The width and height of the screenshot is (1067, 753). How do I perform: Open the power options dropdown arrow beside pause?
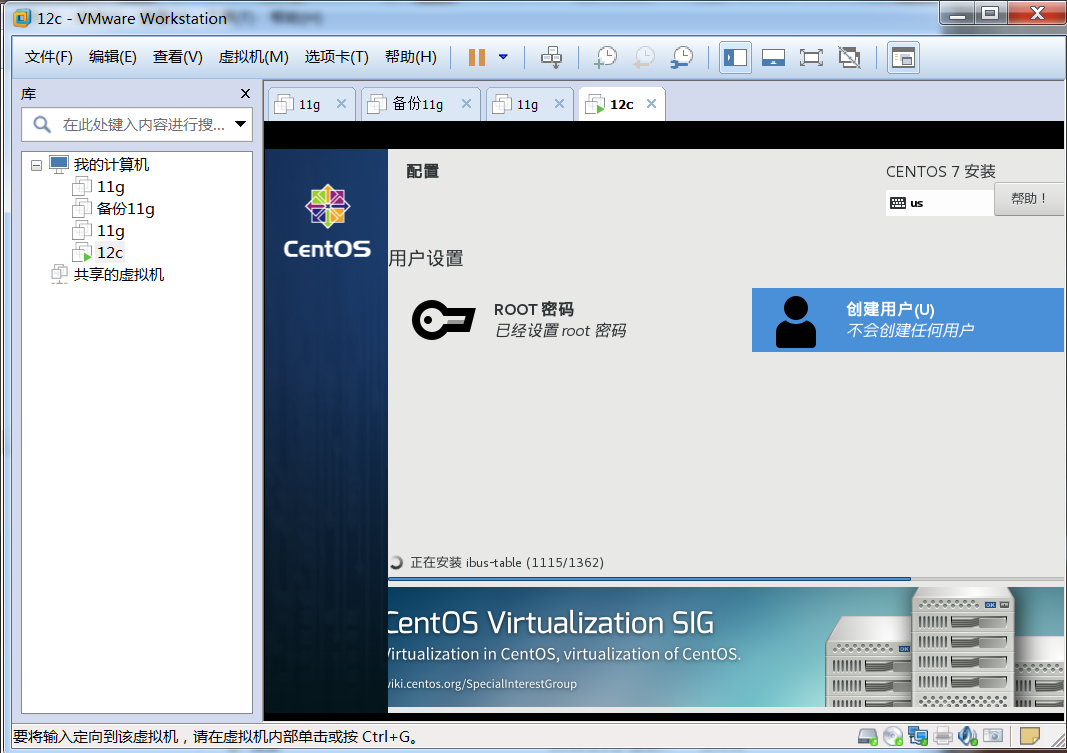pos(503,57)
